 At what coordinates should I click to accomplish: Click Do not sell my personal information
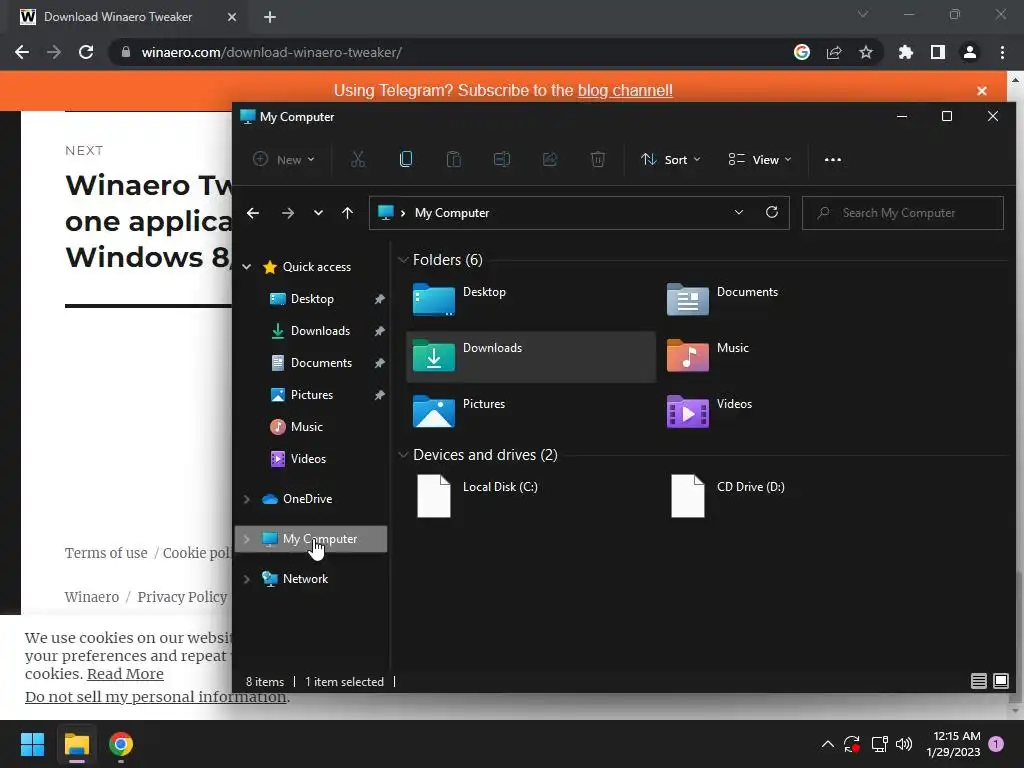156,697
